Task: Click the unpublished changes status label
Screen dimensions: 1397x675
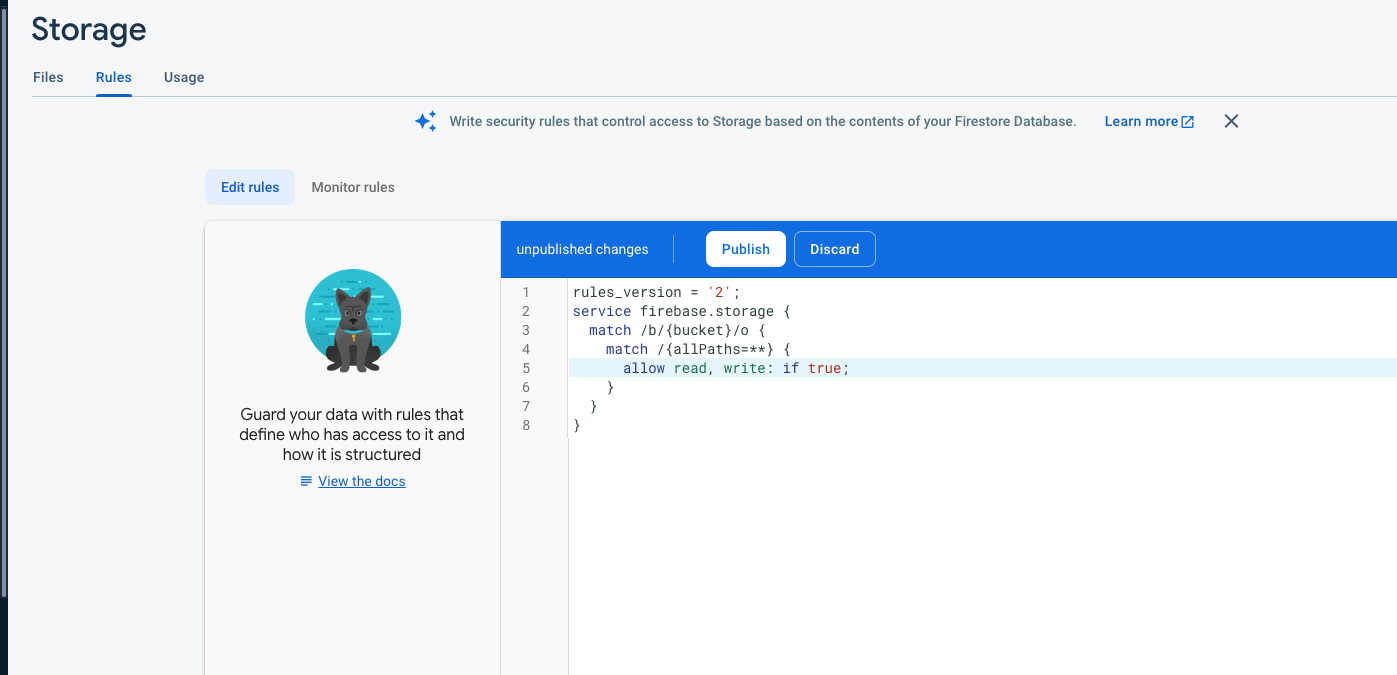Action: pos(582,249)
